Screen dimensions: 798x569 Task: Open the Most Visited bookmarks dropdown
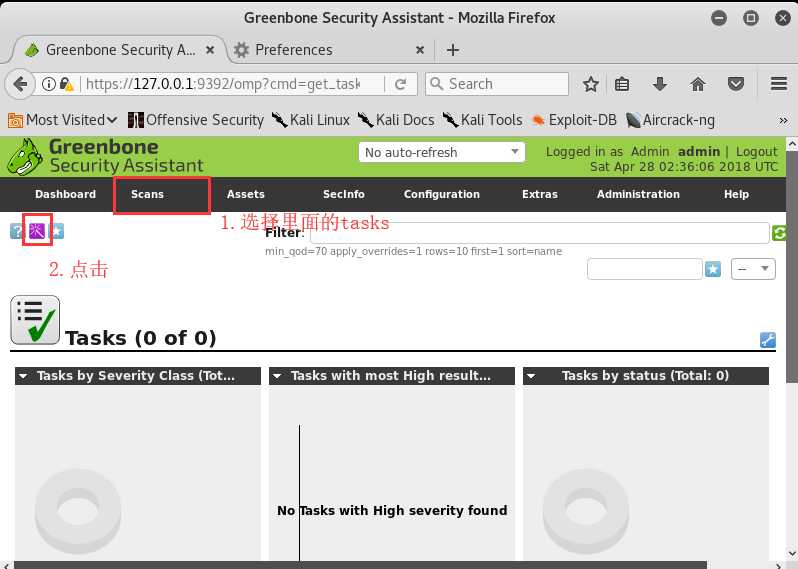[x=62, y=120]
